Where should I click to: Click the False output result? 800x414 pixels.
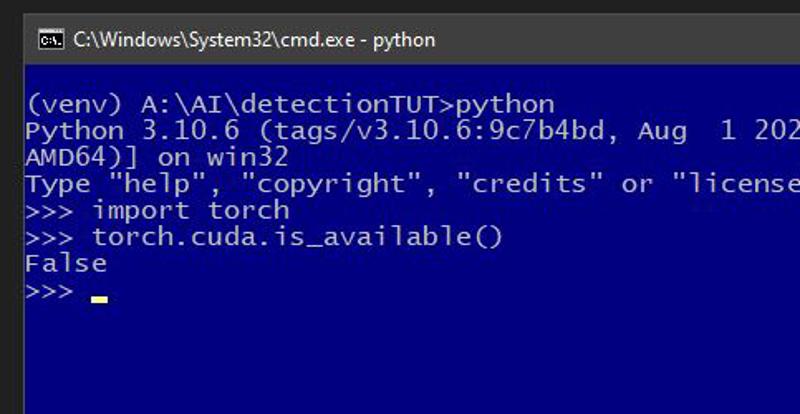tap(66, 264)
